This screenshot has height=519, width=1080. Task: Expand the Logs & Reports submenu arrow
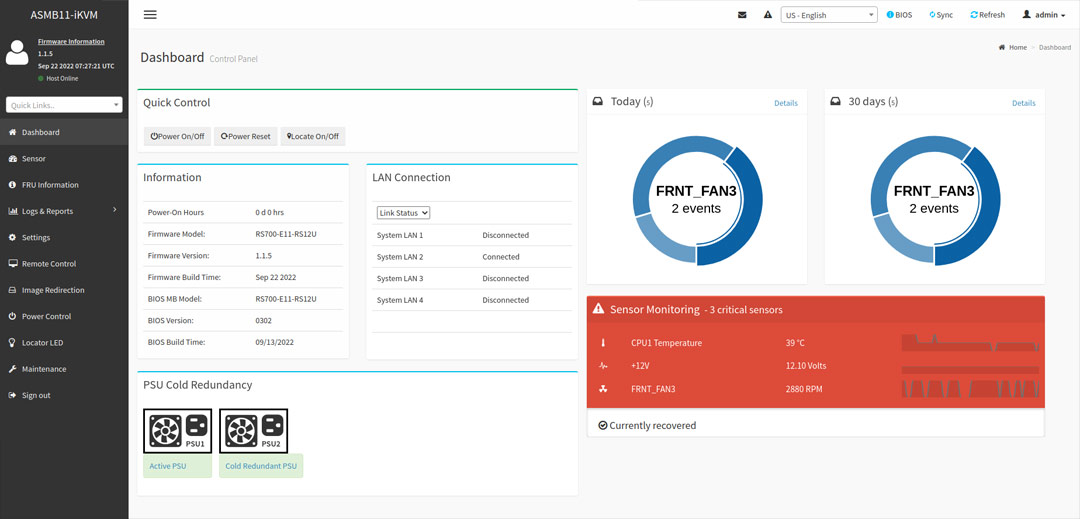114,210
